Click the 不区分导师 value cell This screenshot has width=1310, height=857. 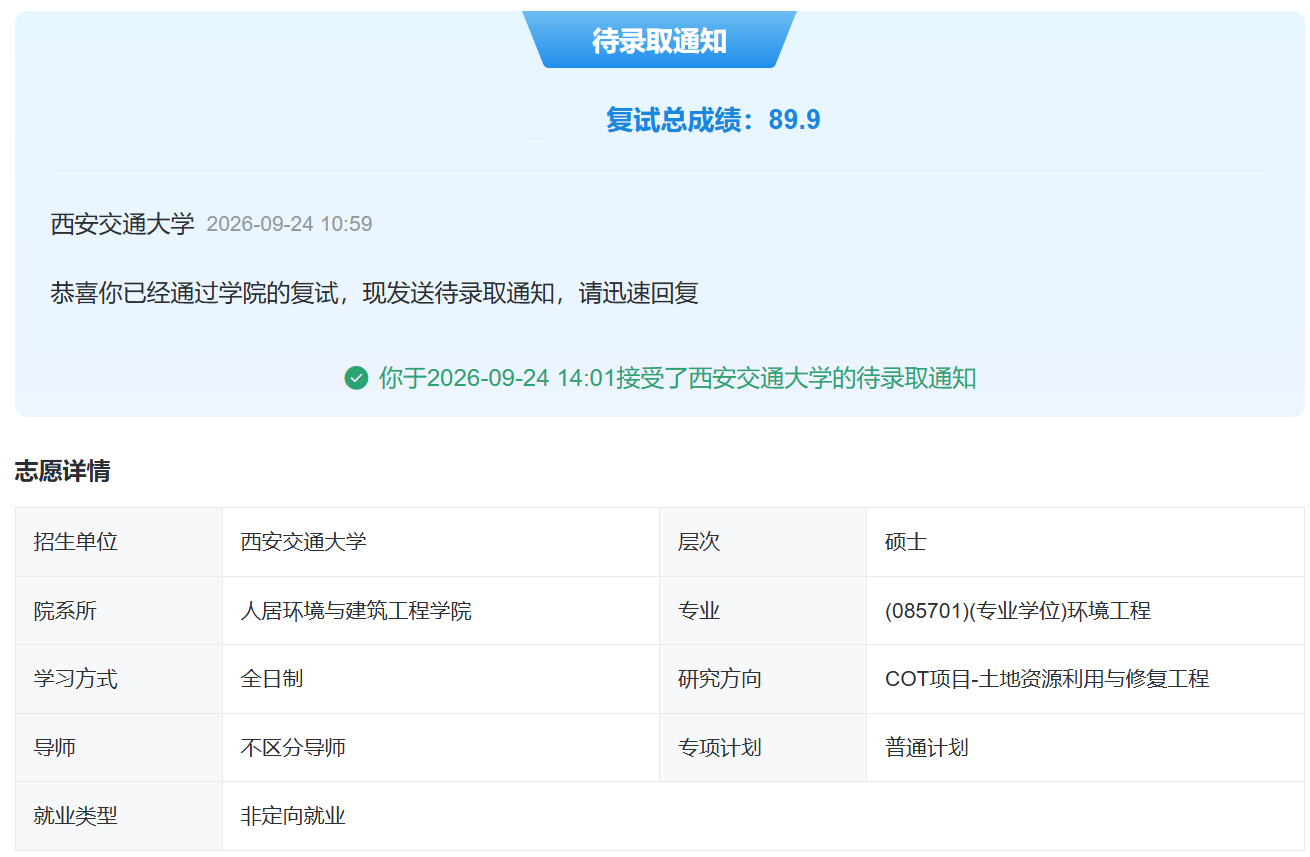(x=441, y=748)
